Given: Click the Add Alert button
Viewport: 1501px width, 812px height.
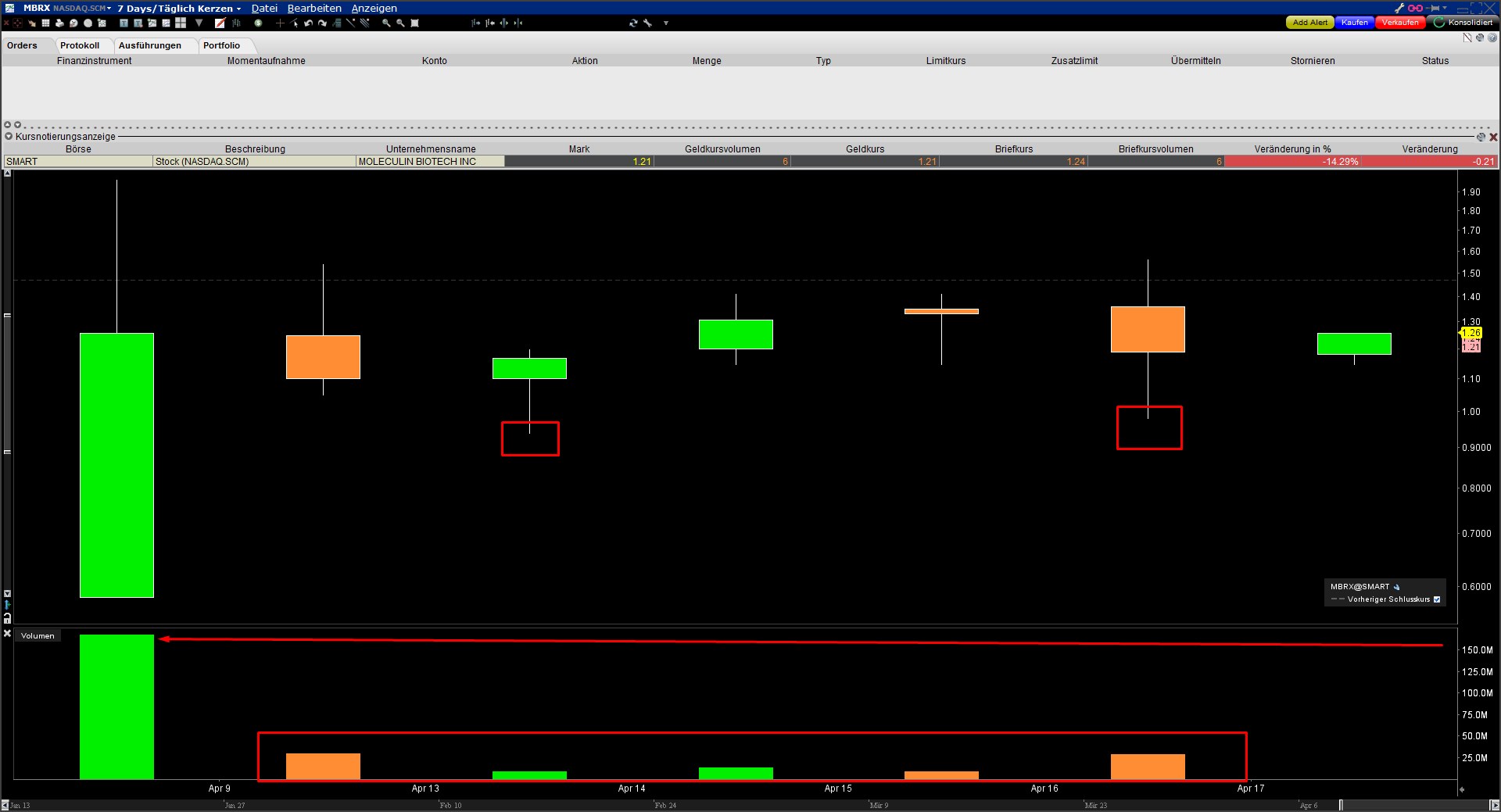Looking at the screenshot, I should (x=1310, y=23).
